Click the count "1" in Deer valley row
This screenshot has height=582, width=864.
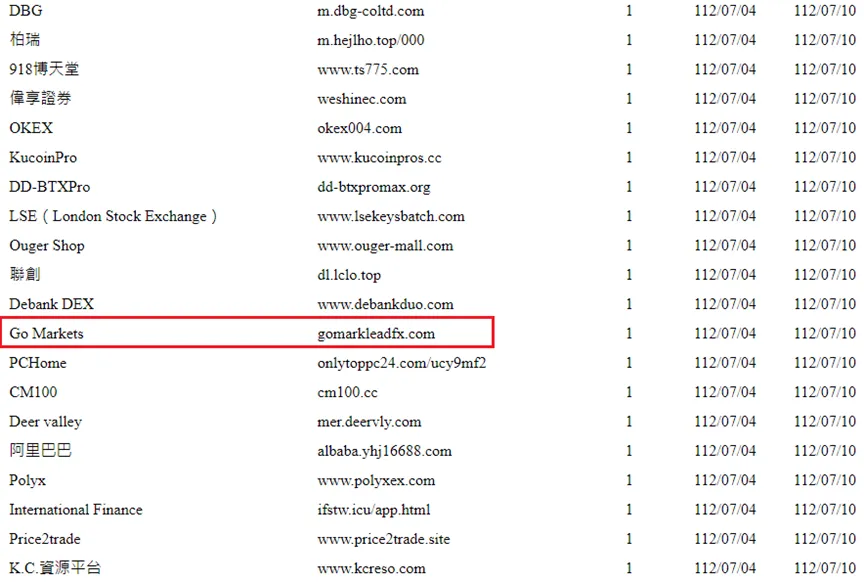point(629,422)
